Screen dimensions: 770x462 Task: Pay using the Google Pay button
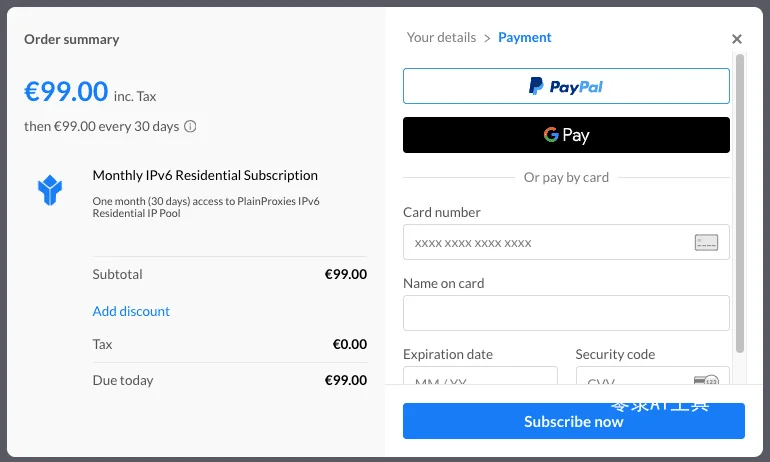tap(566, 135)
